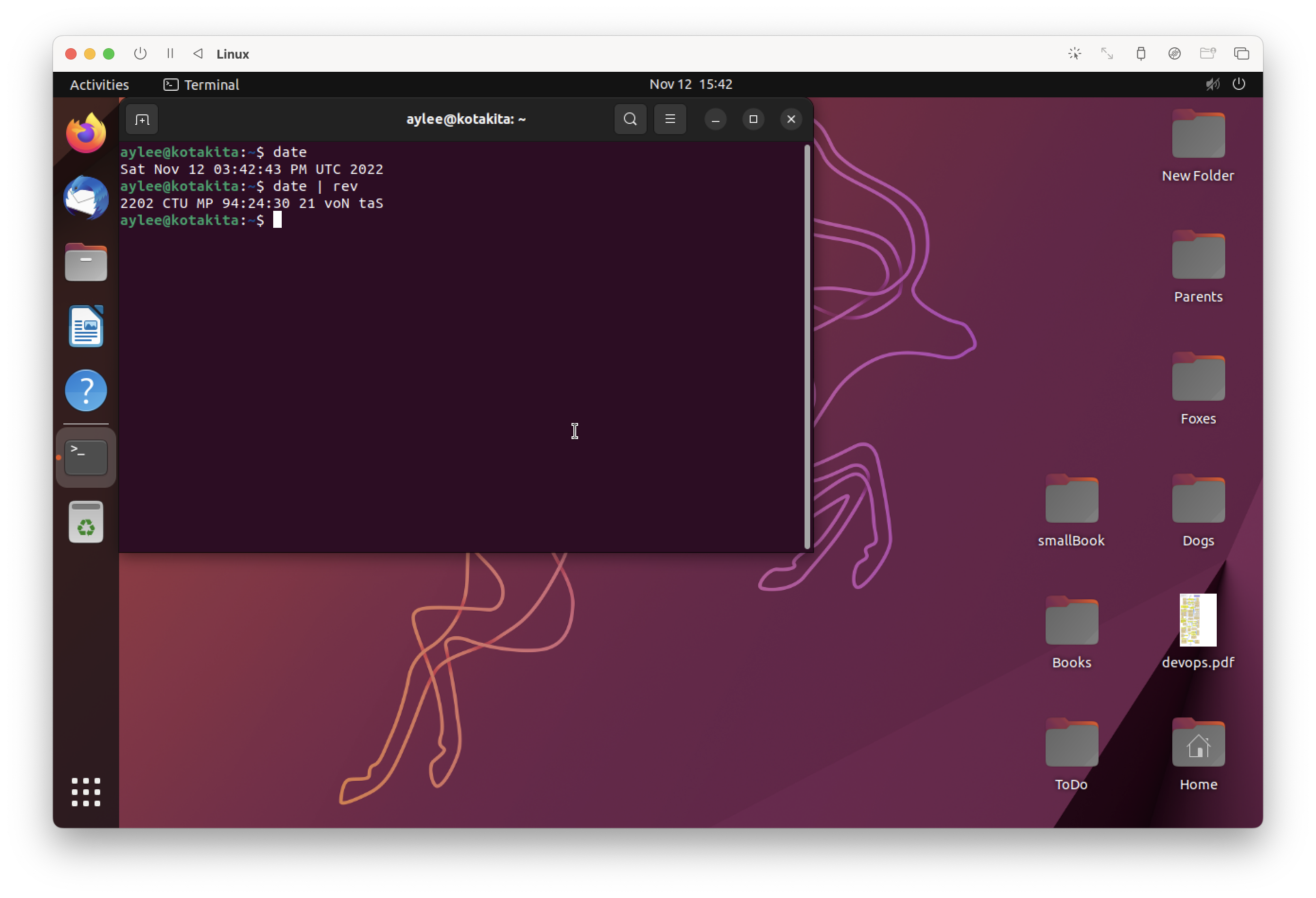This screenshot has height=898, width=1316.
Task: Click the output 'Sat Nov 12 03:42:43 PM UTC 2022'
Action: click(251, 169)
